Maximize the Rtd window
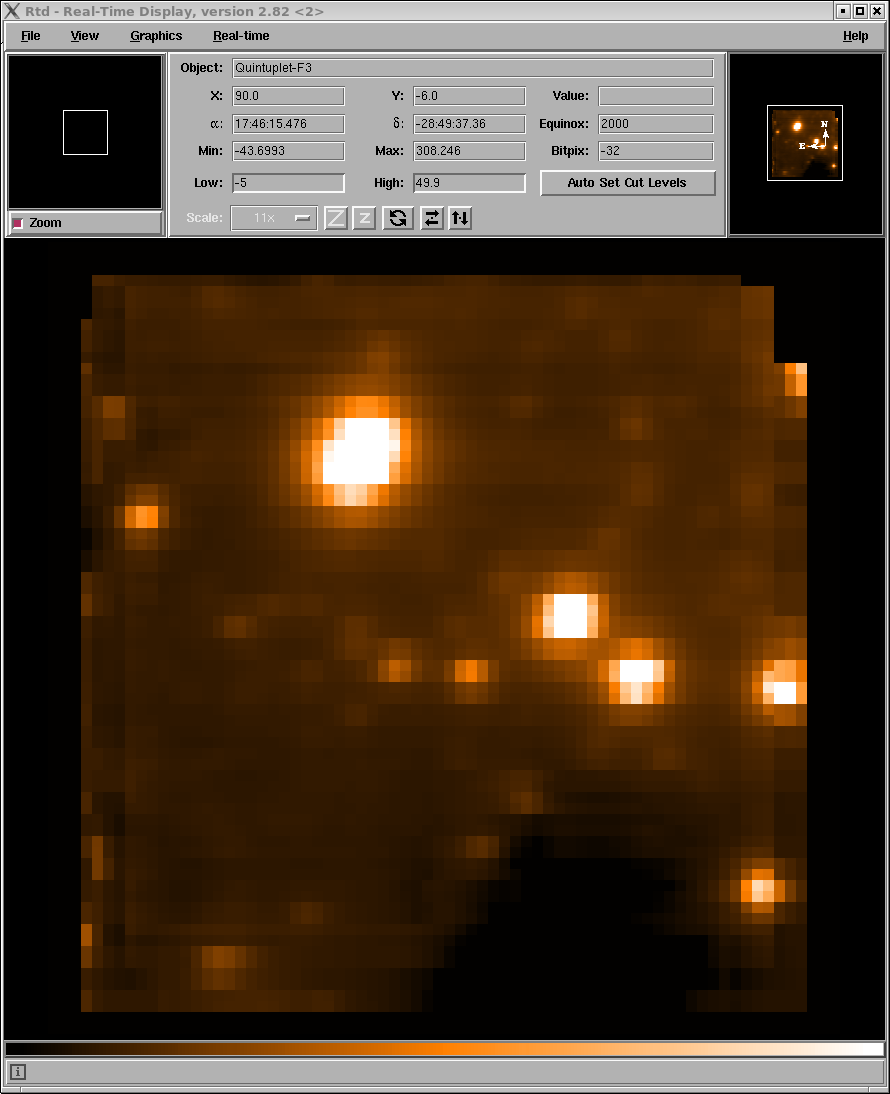Image resolution: width=890 pixels, height=1094 pixels. pyautogui.click(x=860, y=11)
